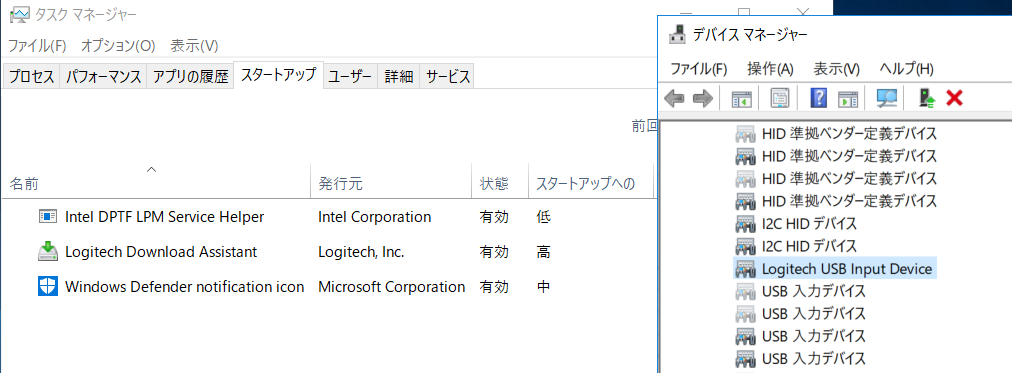1012x373 pixels.
Task: Select the スタートアップ tab
Action: [x=278, y=75]
